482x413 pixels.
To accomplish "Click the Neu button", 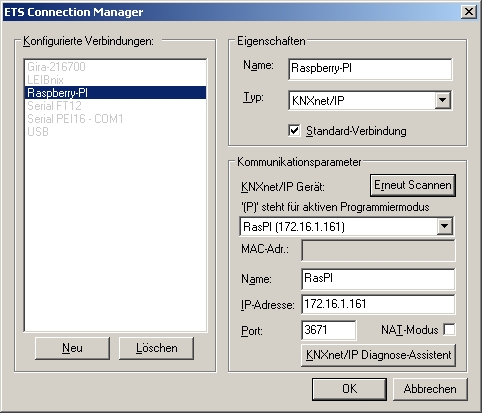I will pos(72,348).
